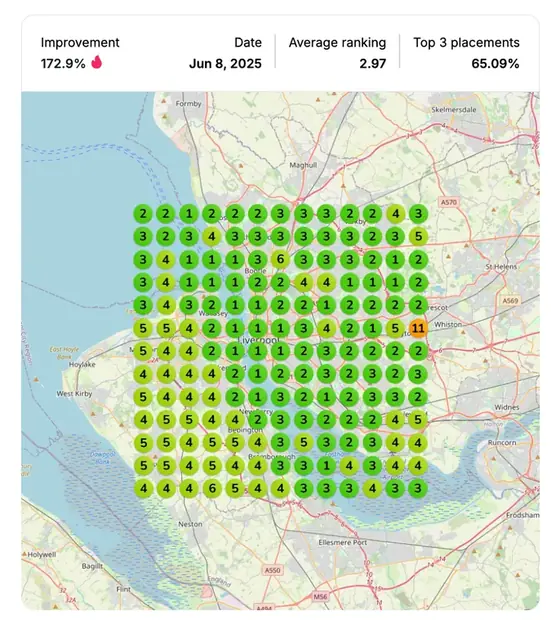Click the Skelmersdale map label
Image resolution: width=551 pixels, height=620 pixels.
454,110
